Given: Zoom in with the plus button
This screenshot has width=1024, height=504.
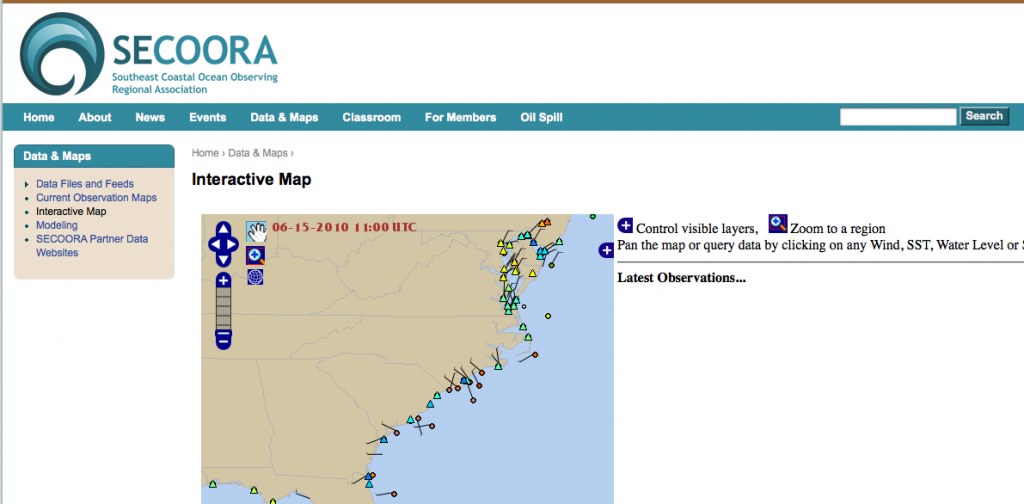Looking at the screenshot, I should 223,281.
